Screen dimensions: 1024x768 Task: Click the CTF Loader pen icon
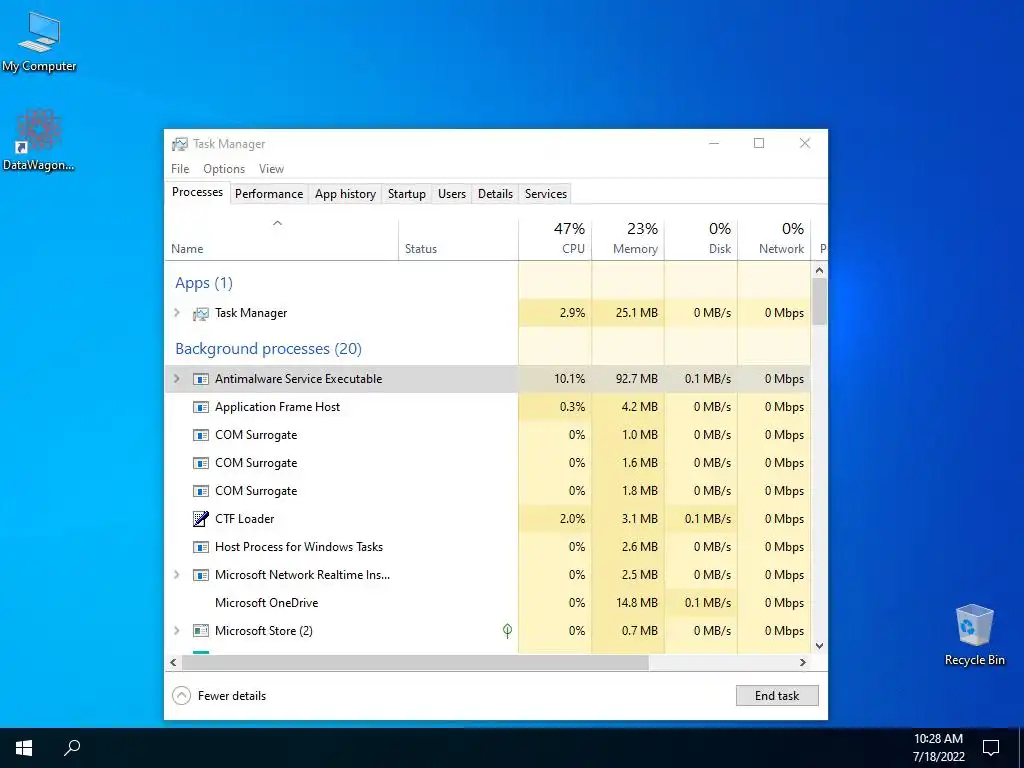point(200,519)
